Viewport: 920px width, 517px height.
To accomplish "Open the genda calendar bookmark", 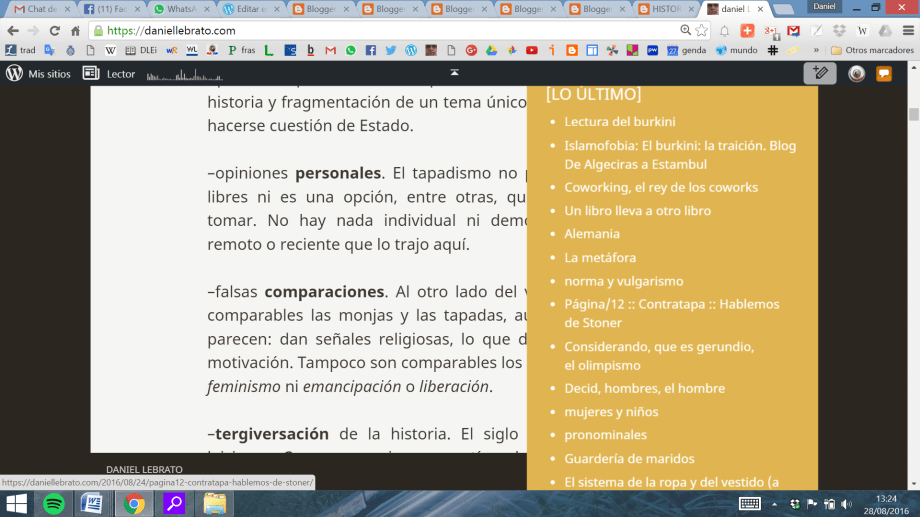I will point(686,50).
